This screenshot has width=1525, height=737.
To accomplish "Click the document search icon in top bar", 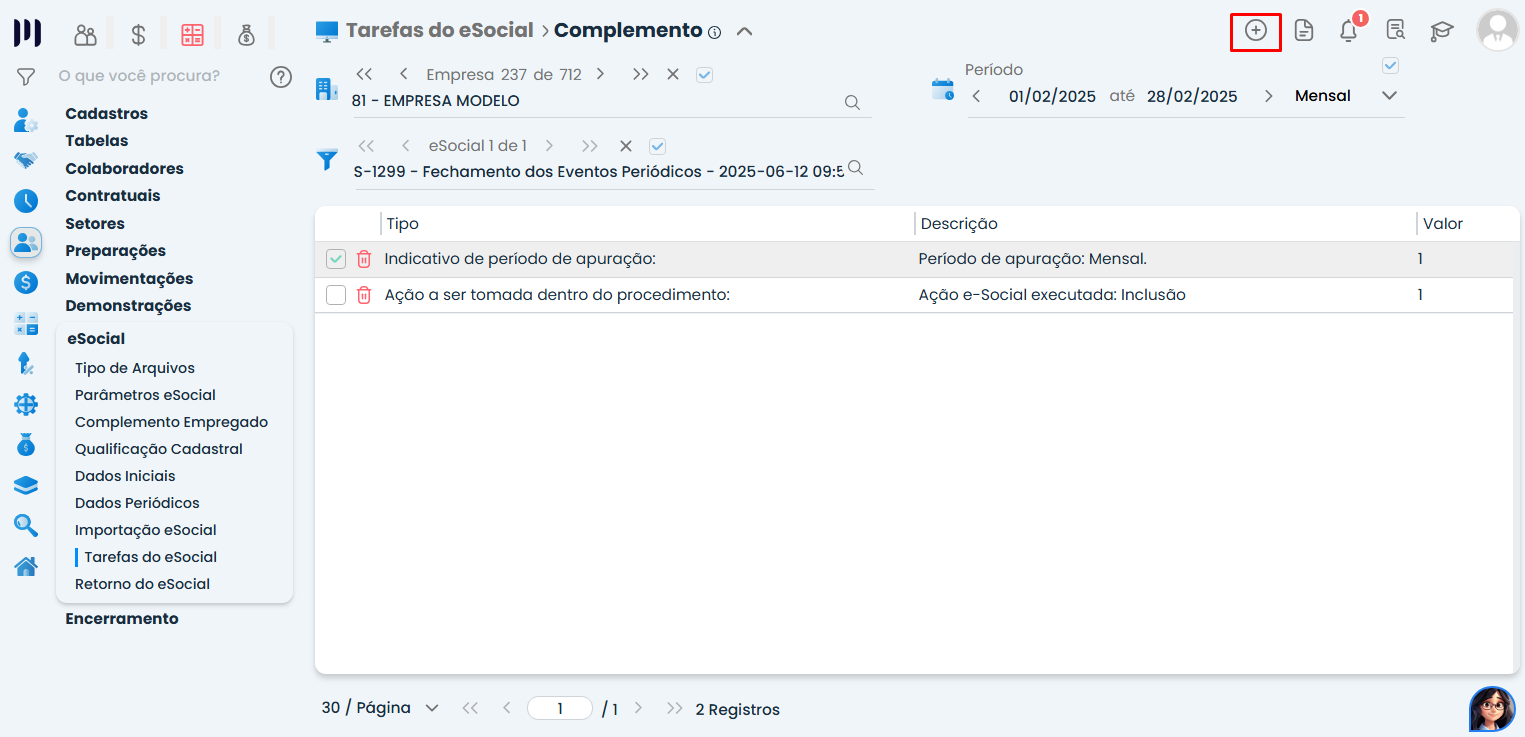I will click(1395, 30).
